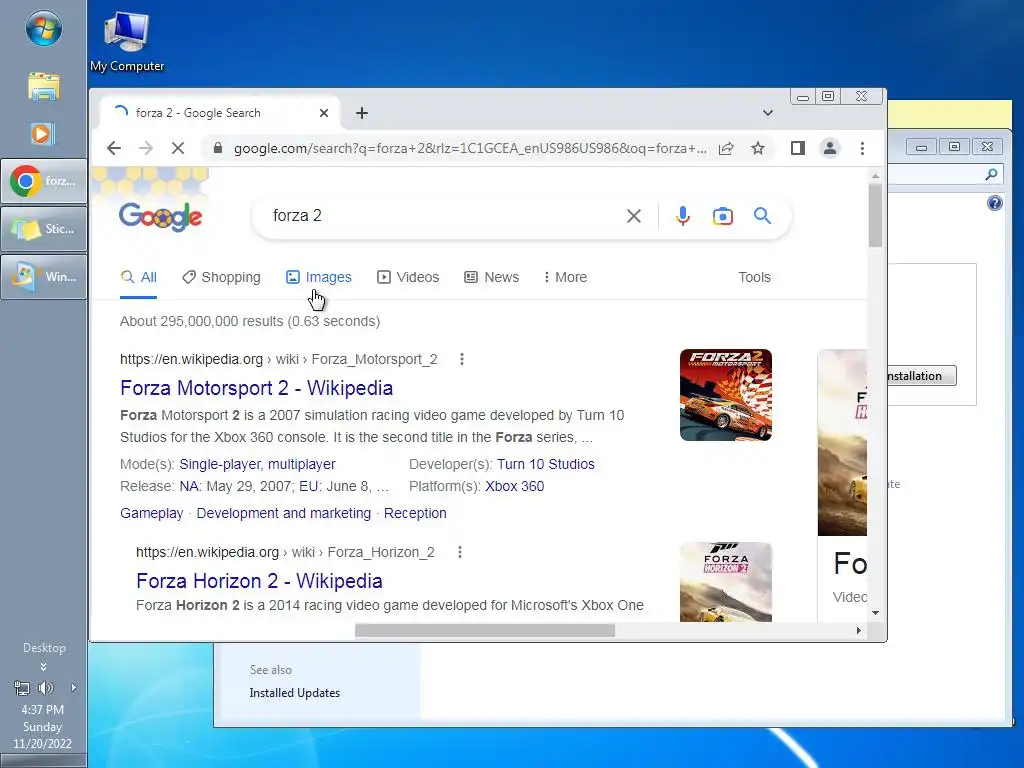
Task: Open the Reception section link
Action: coord(415,513)
